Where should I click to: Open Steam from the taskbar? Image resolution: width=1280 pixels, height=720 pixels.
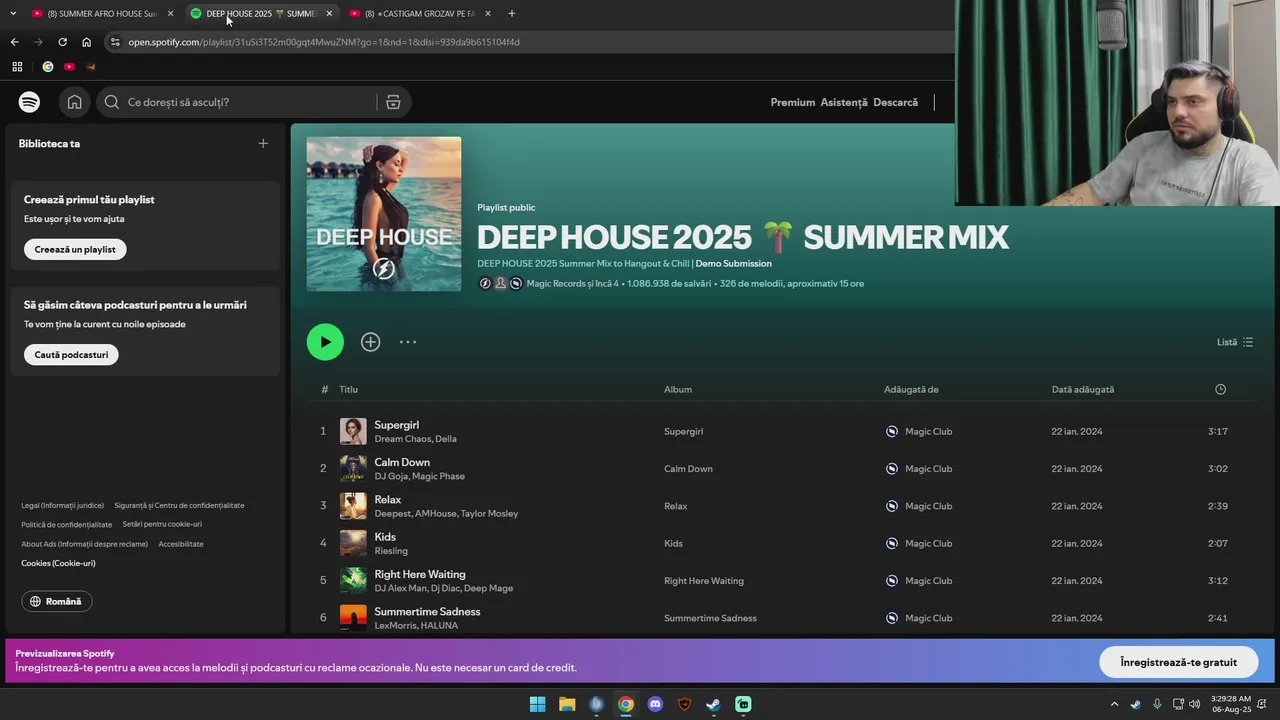click(x=713, y=704)
